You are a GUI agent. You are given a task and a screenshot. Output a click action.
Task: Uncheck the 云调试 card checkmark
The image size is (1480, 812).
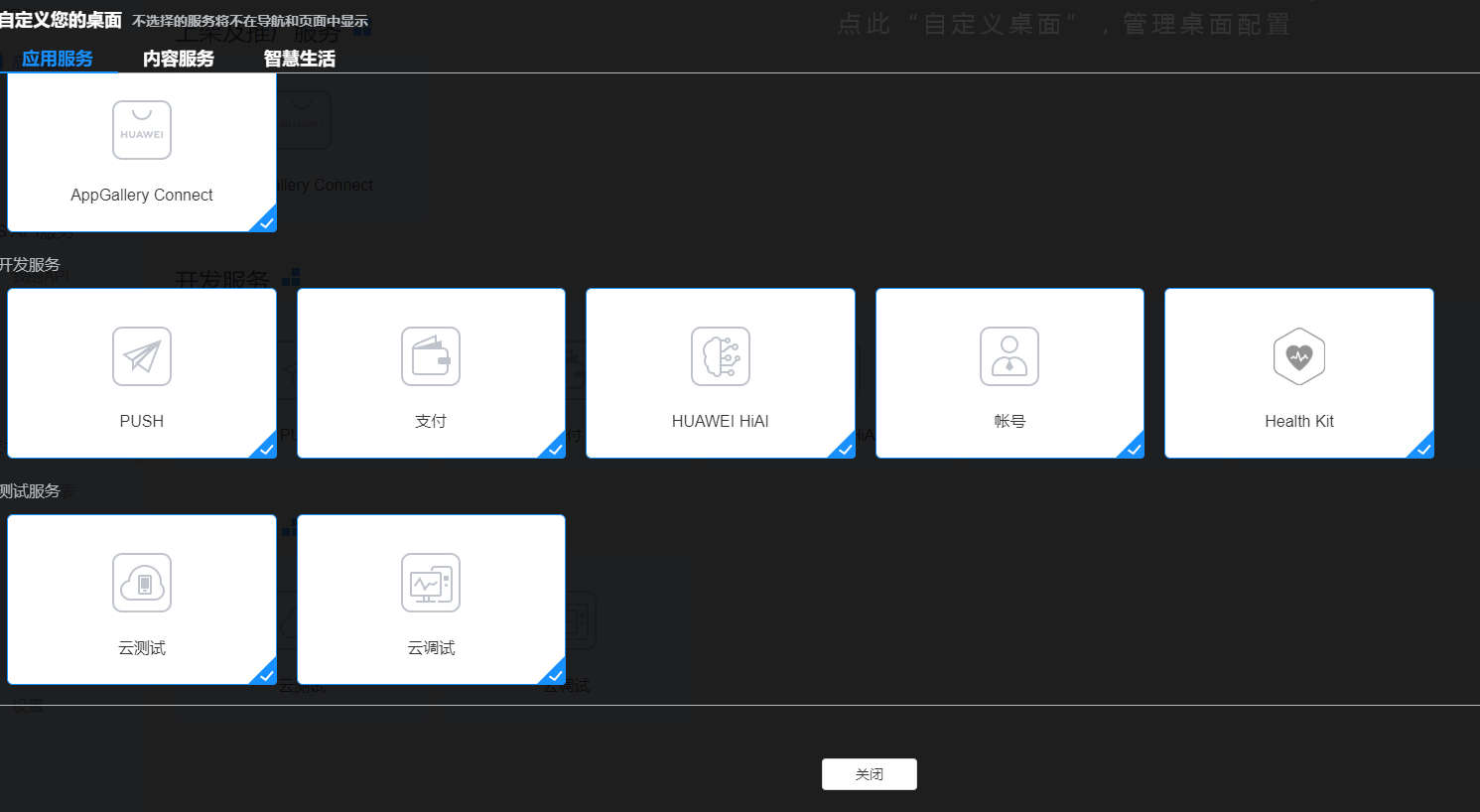[x=554, y=674]
